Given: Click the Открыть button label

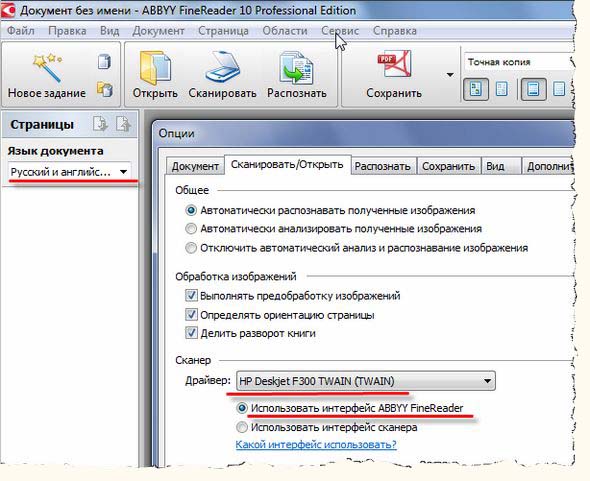Looking at the screenshot, I should click(x=155, y=93).
